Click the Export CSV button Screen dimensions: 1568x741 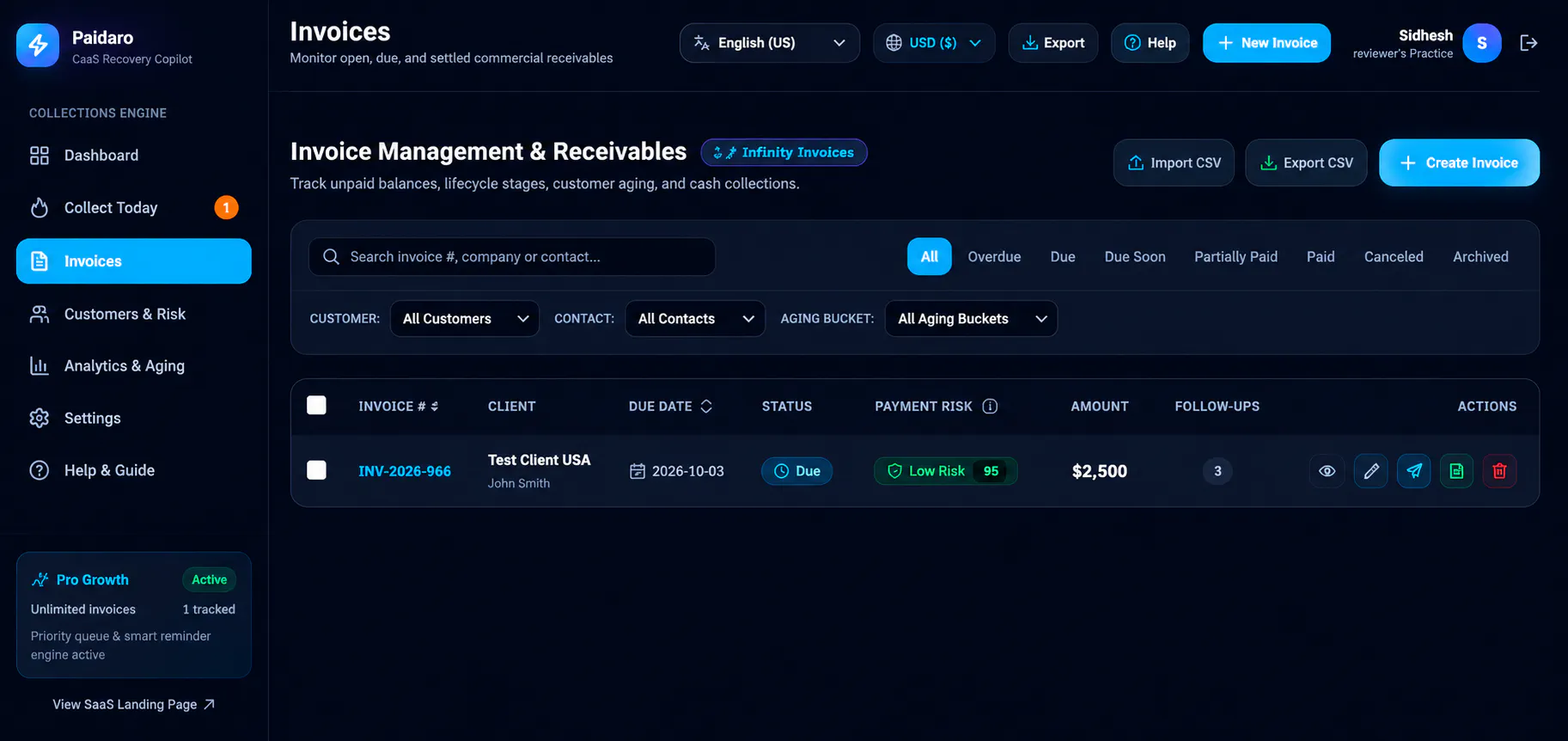pos(1306,162)
